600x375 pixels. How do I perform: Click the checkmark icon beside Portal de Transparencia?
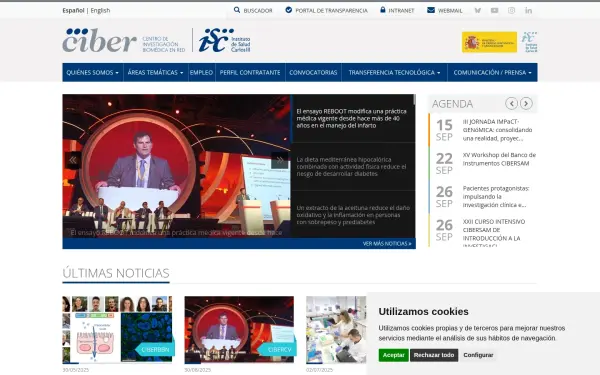click(x=289, y=10)
